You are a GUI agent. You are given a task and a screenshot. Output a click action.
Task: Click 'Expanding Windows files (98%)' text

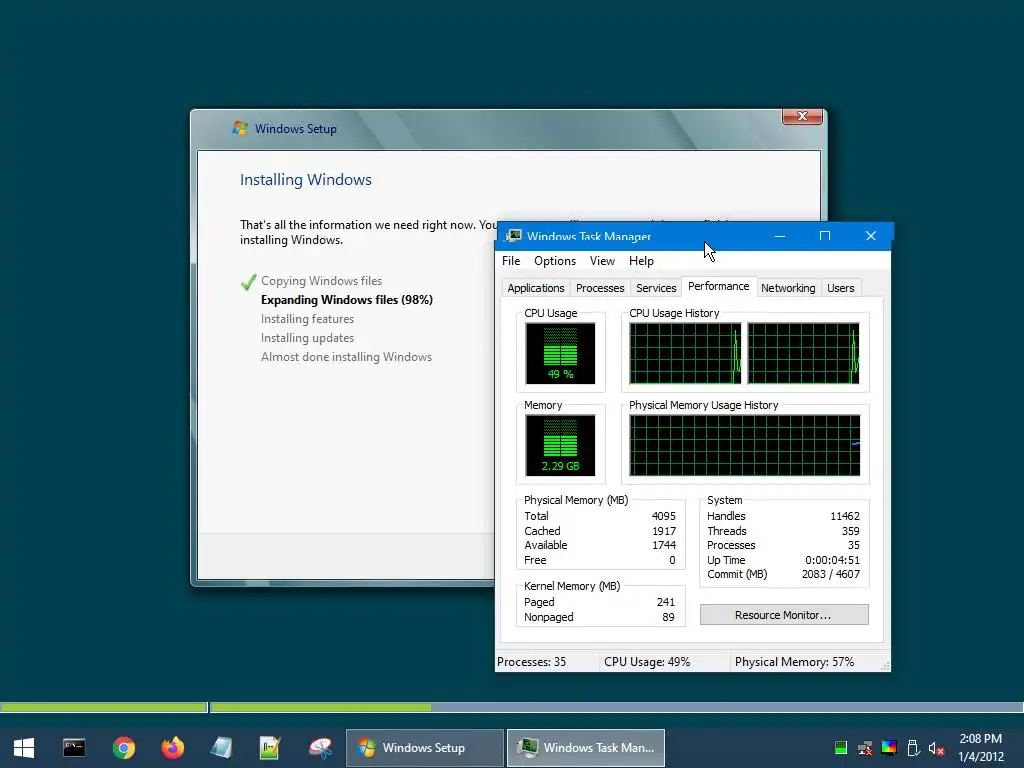(x=347, y=300)
